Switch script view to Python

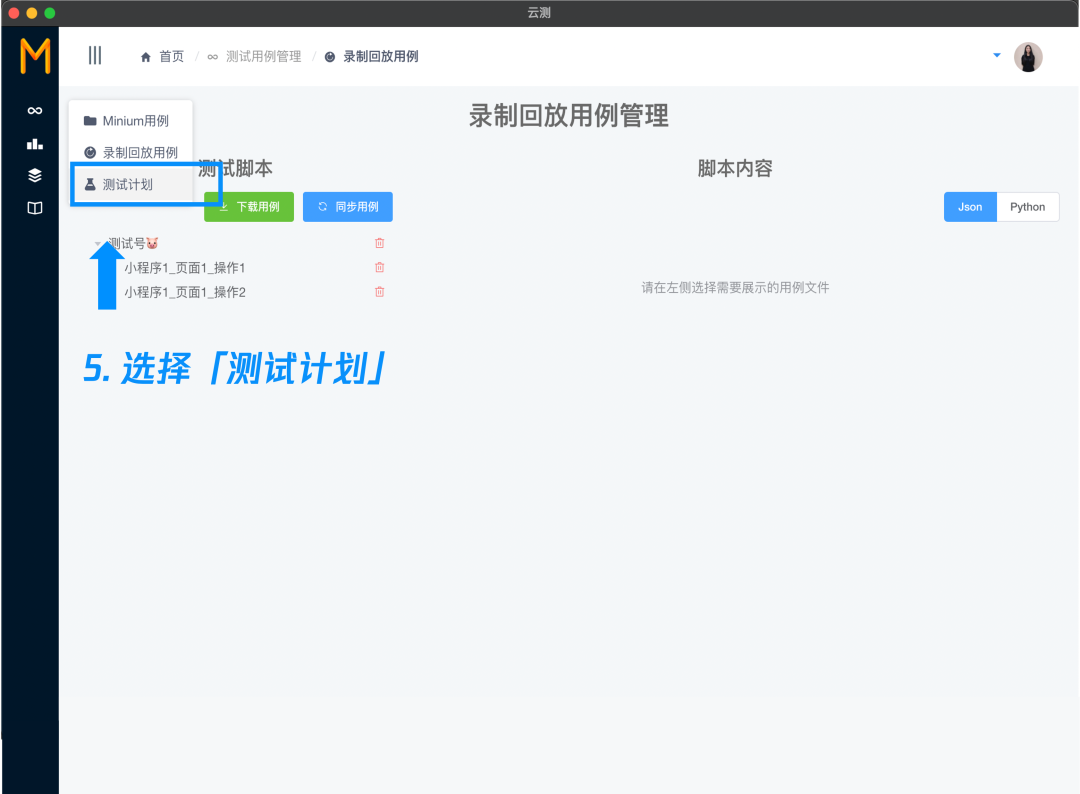pyautogui.click(x=1028, y=207)
